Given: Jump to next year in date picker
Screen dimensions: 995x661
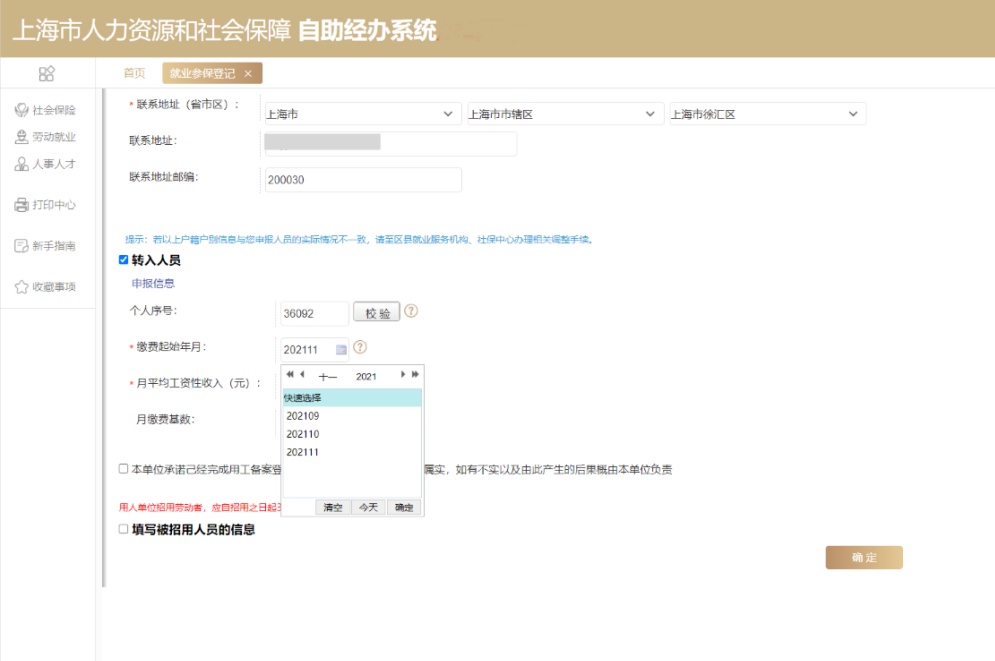Looking at the screenshot, I should click(x=415, y=375).
